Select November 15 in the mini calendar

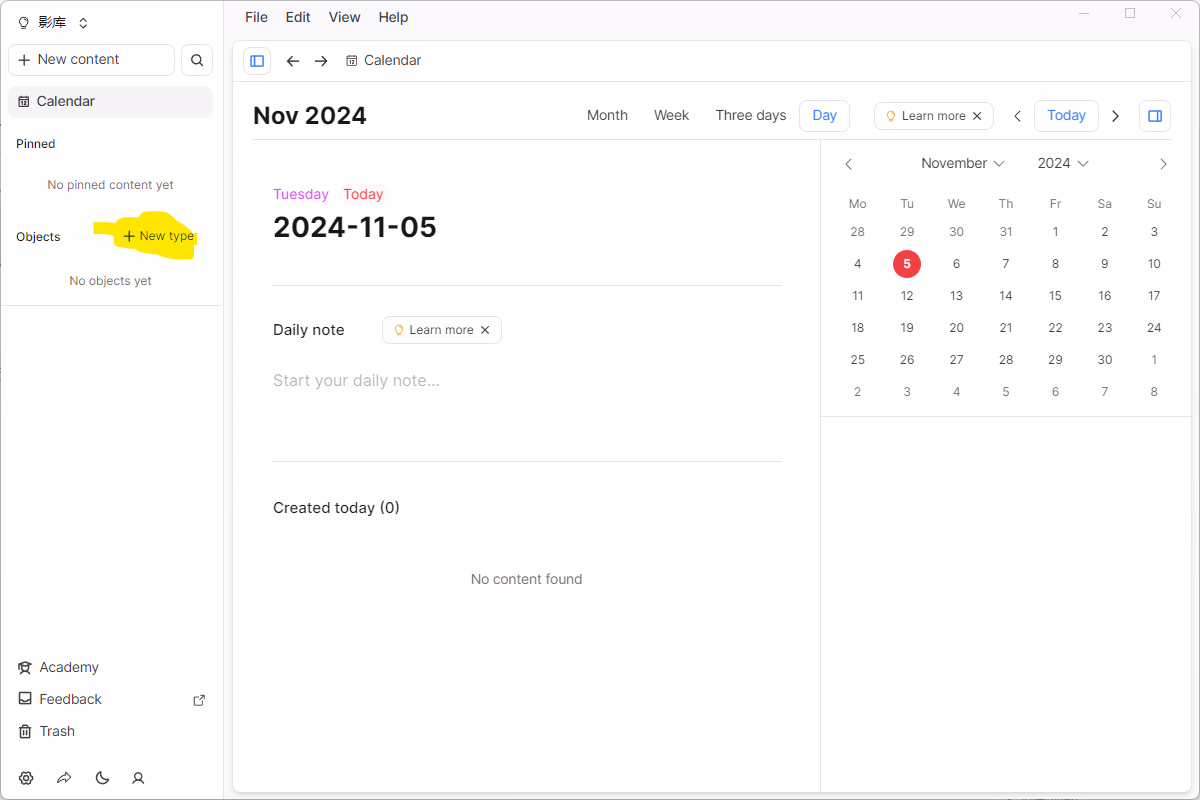point(1055,296)
